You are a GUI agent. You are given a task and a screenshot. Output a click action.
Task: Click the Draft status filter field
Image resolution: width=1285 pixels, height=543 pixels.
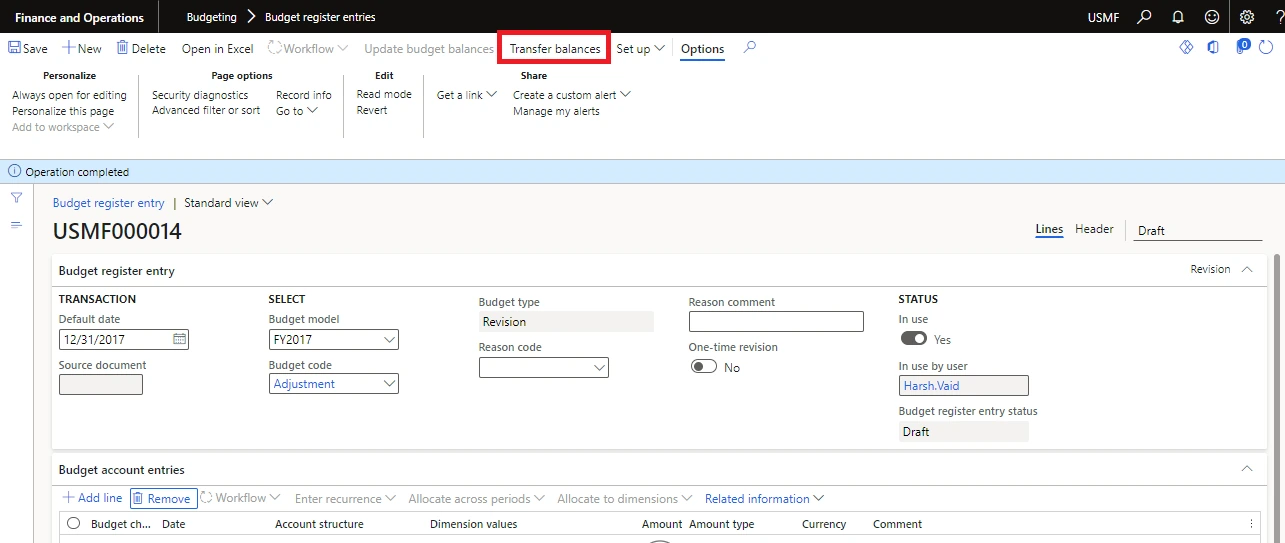point(1198,230)
